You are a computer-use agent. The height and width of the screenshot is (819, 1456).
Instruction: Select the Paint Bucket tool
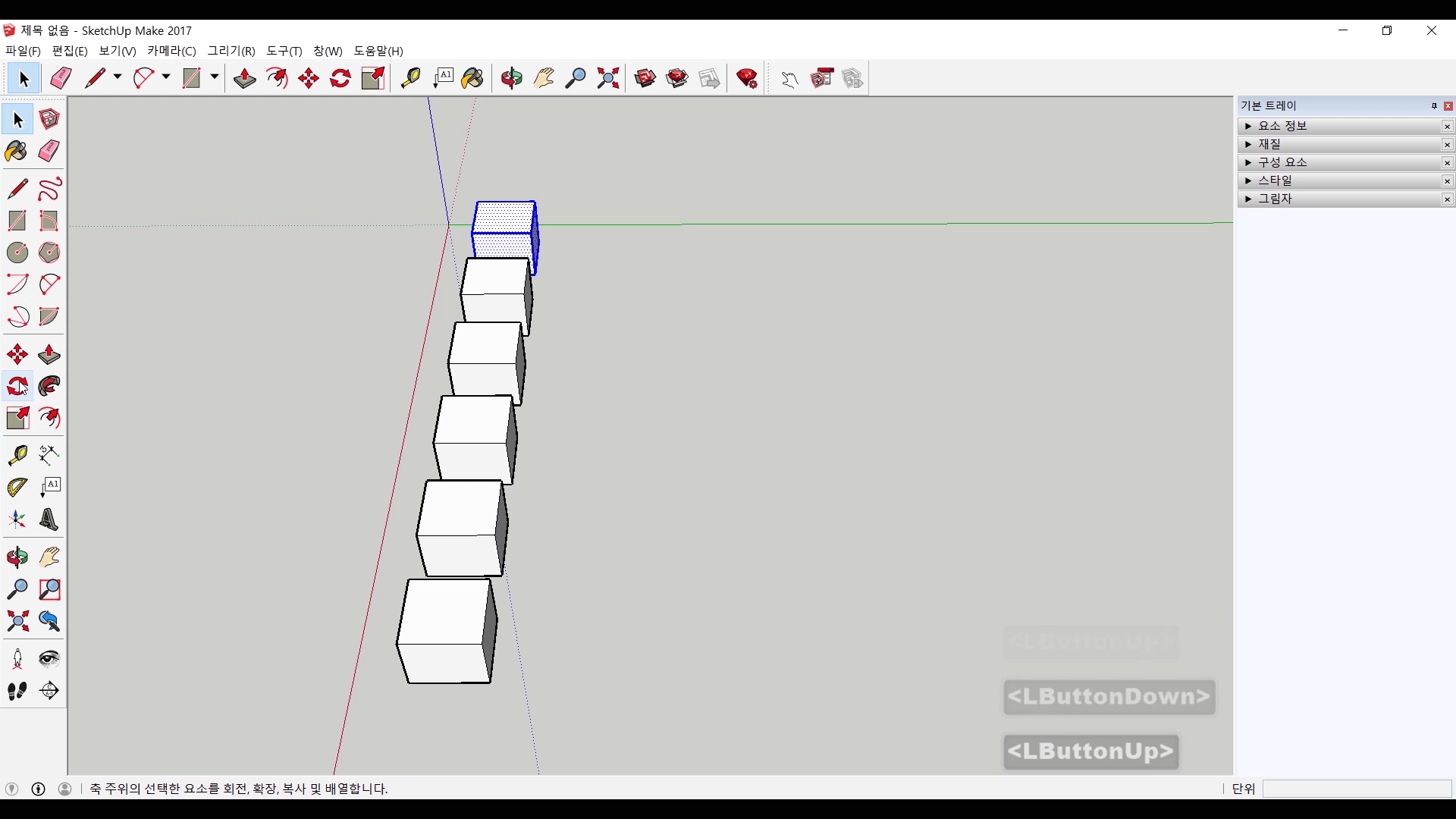pos(17,151)
